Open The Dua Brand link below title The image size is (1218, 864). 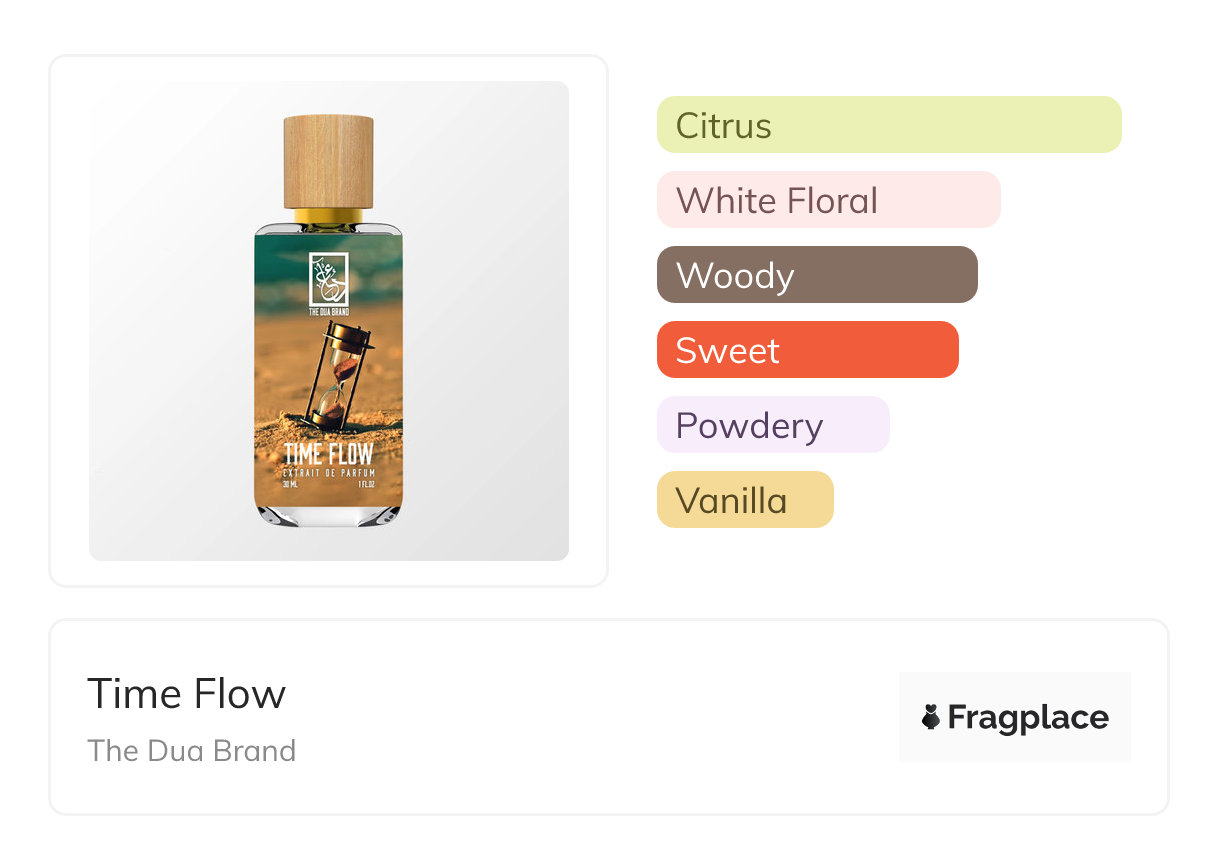tap(192, 750)
